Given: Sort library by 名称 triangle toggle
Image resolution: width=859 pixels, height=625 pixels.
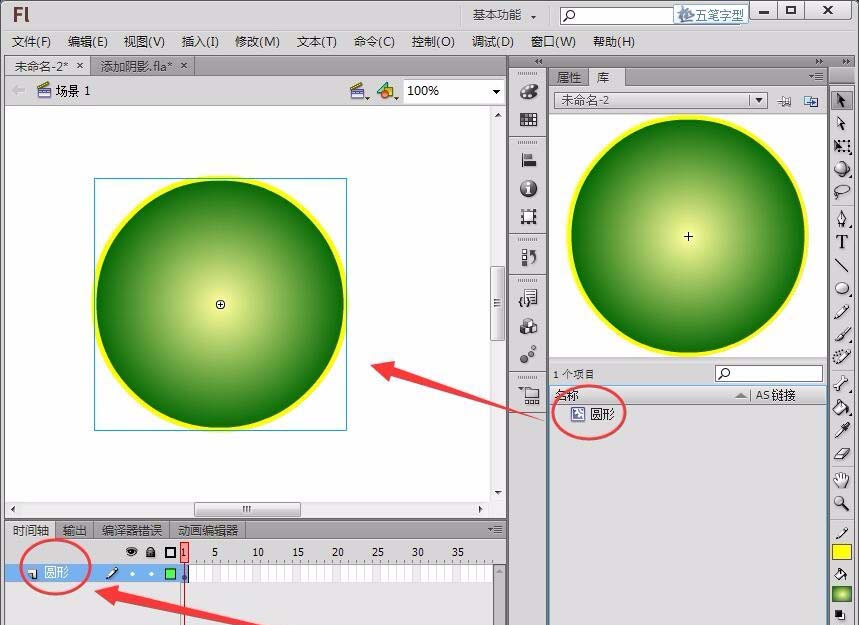Looking at the screenshot, I should [x=741, y=395].
